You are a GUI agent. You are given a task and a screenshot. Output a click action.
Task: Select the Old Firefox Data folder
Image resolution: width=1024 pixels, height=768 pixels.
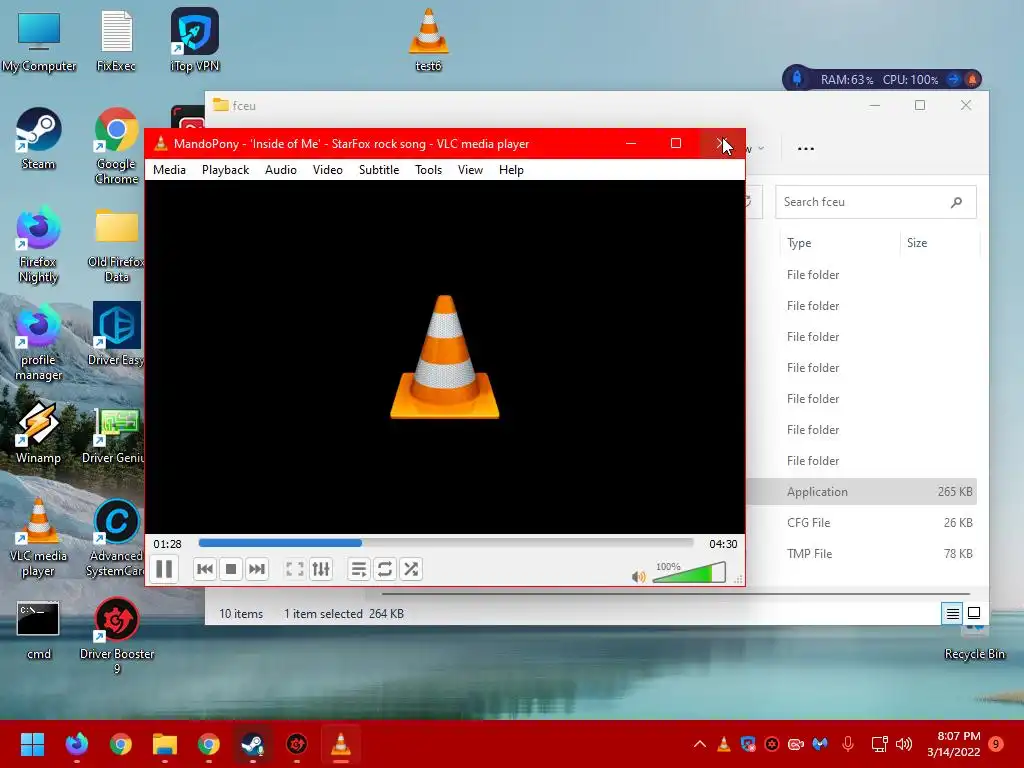pyautogui.click(x=116, y=244)
